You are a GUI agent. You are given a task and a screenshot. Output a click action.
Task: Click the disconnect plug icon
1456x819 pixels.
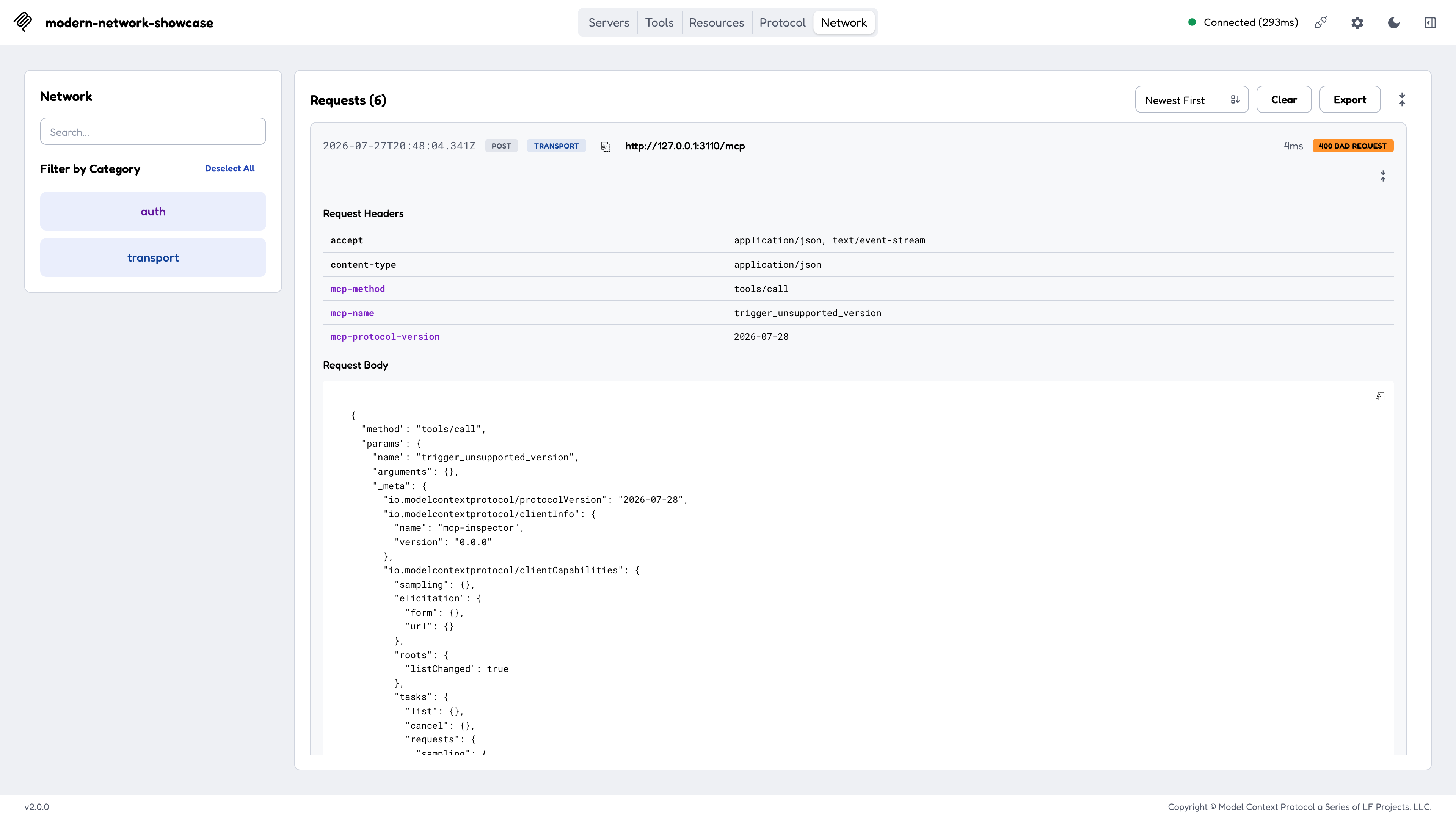click(x=1321, y=23)
